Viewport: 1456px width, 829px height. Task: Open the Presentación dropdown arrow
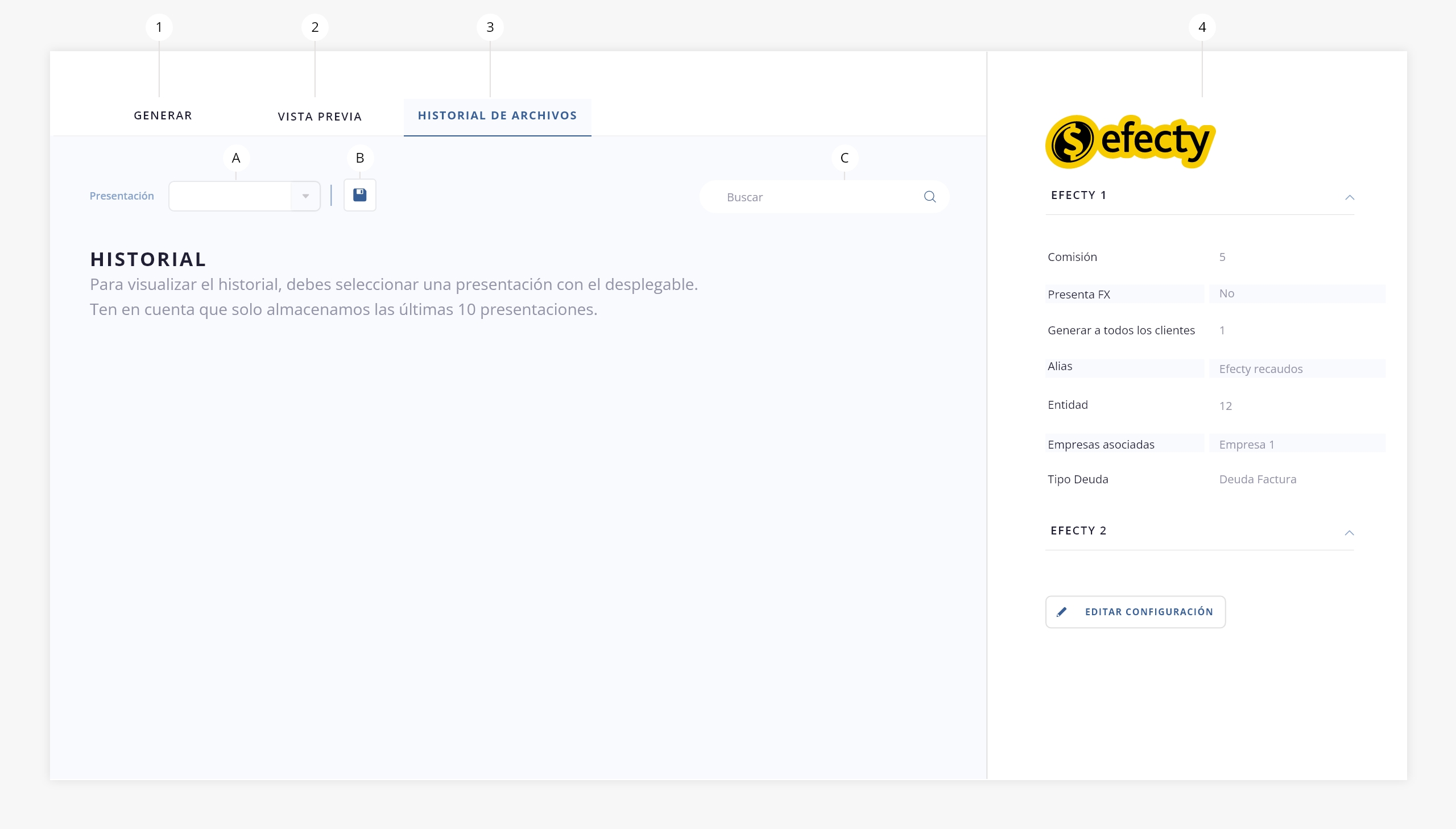point(306,196)
